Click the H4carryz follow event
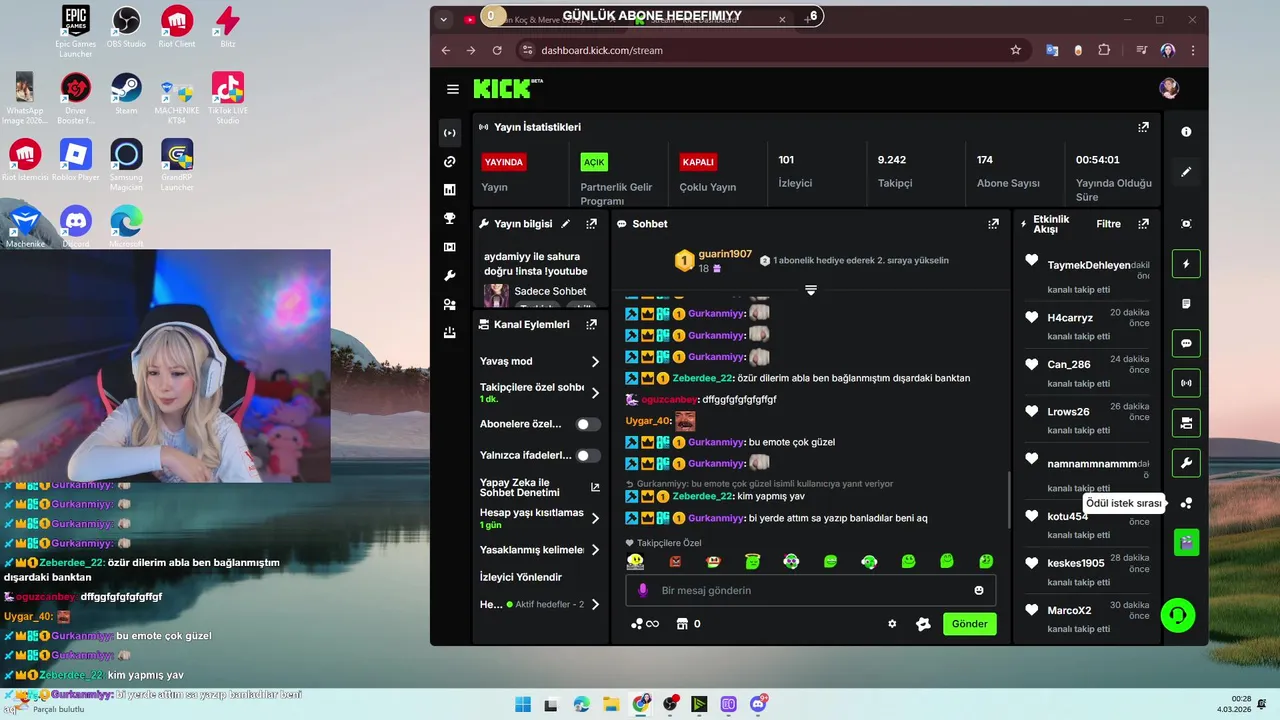 pos(1087,325)
